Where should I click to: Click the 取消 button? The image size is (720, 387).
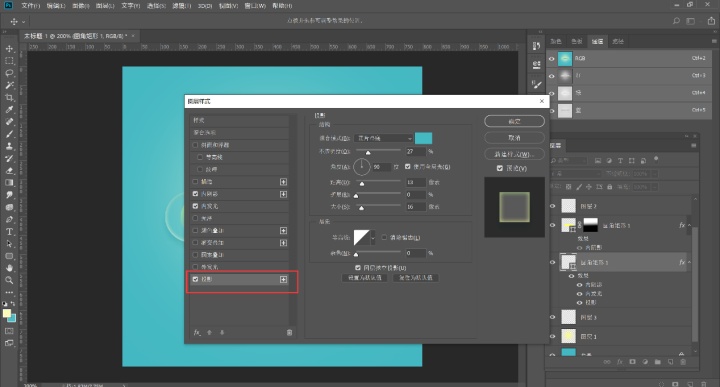click(x=514, y=138)
